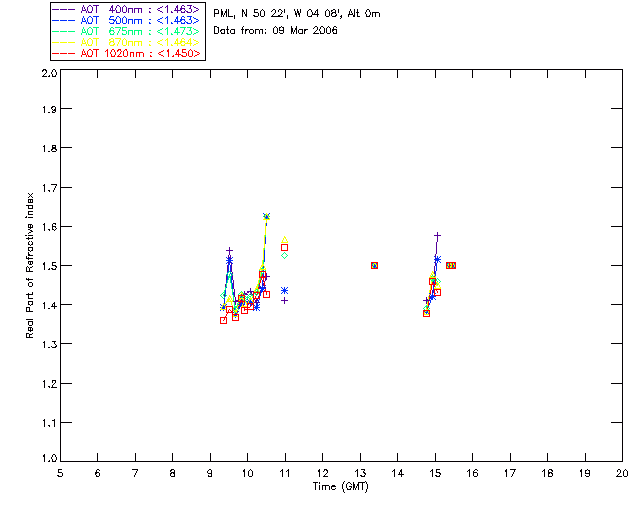Click the x-axis tick label 12
Image resolution: width=640 pixels, height=512 pixels.
point(322,473)
